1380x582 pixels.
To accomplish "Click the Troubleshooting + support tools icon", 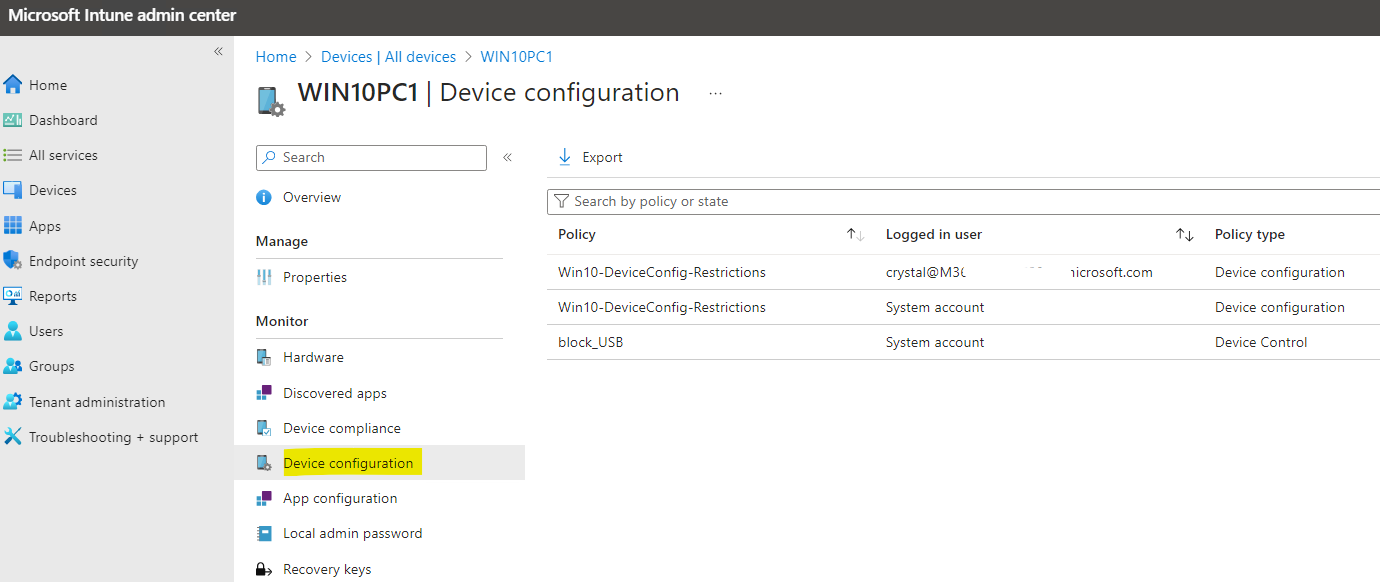I will [12, 437].
